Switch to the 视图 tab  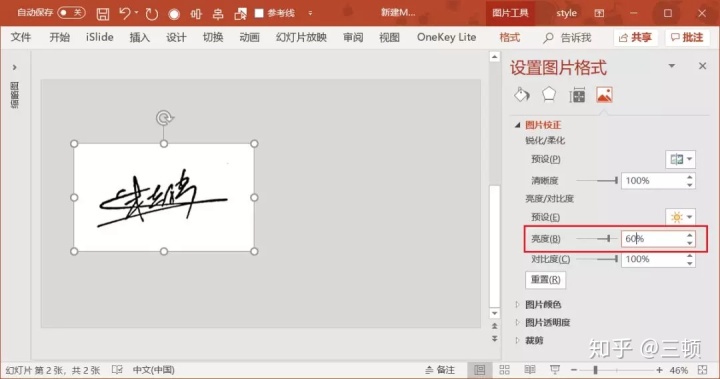click(x=389, y=37)
